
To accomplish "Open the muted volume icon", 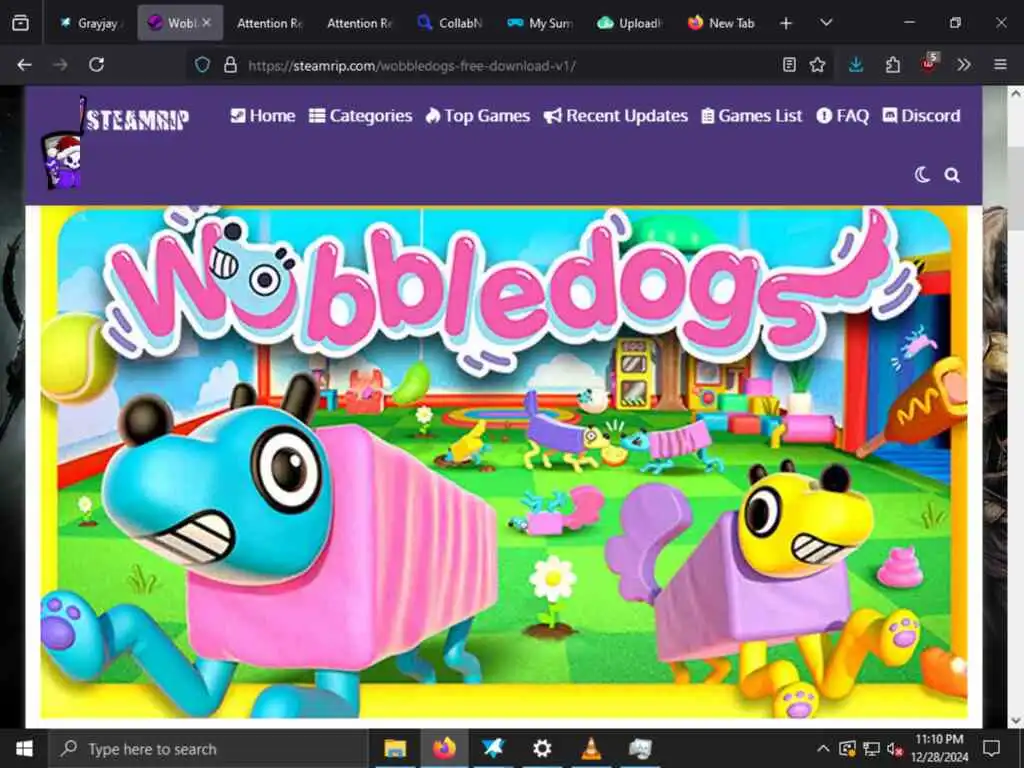I will coord(895,749).
